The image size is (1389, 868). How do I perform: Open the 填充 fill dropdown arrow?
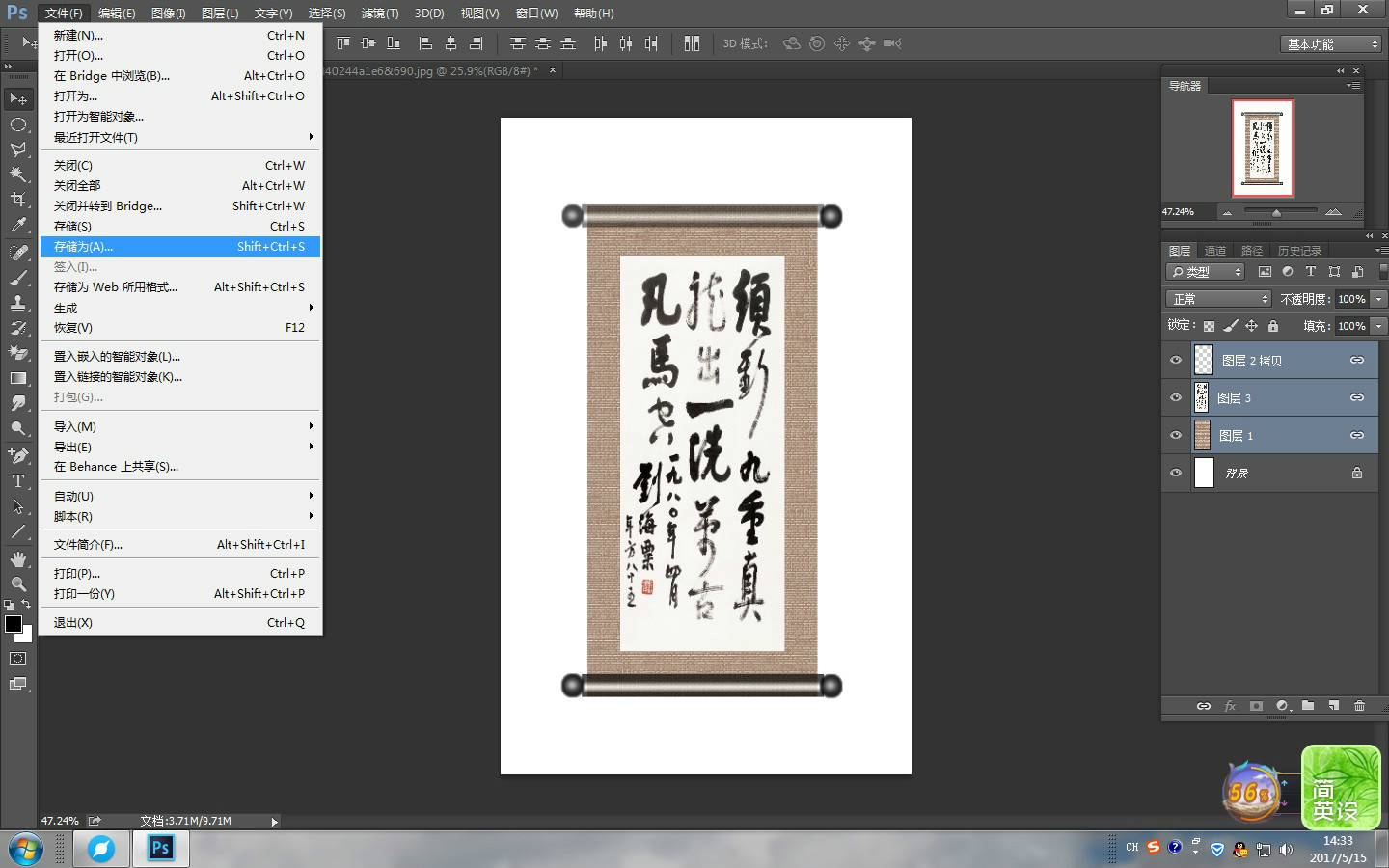coord(1378,326)
